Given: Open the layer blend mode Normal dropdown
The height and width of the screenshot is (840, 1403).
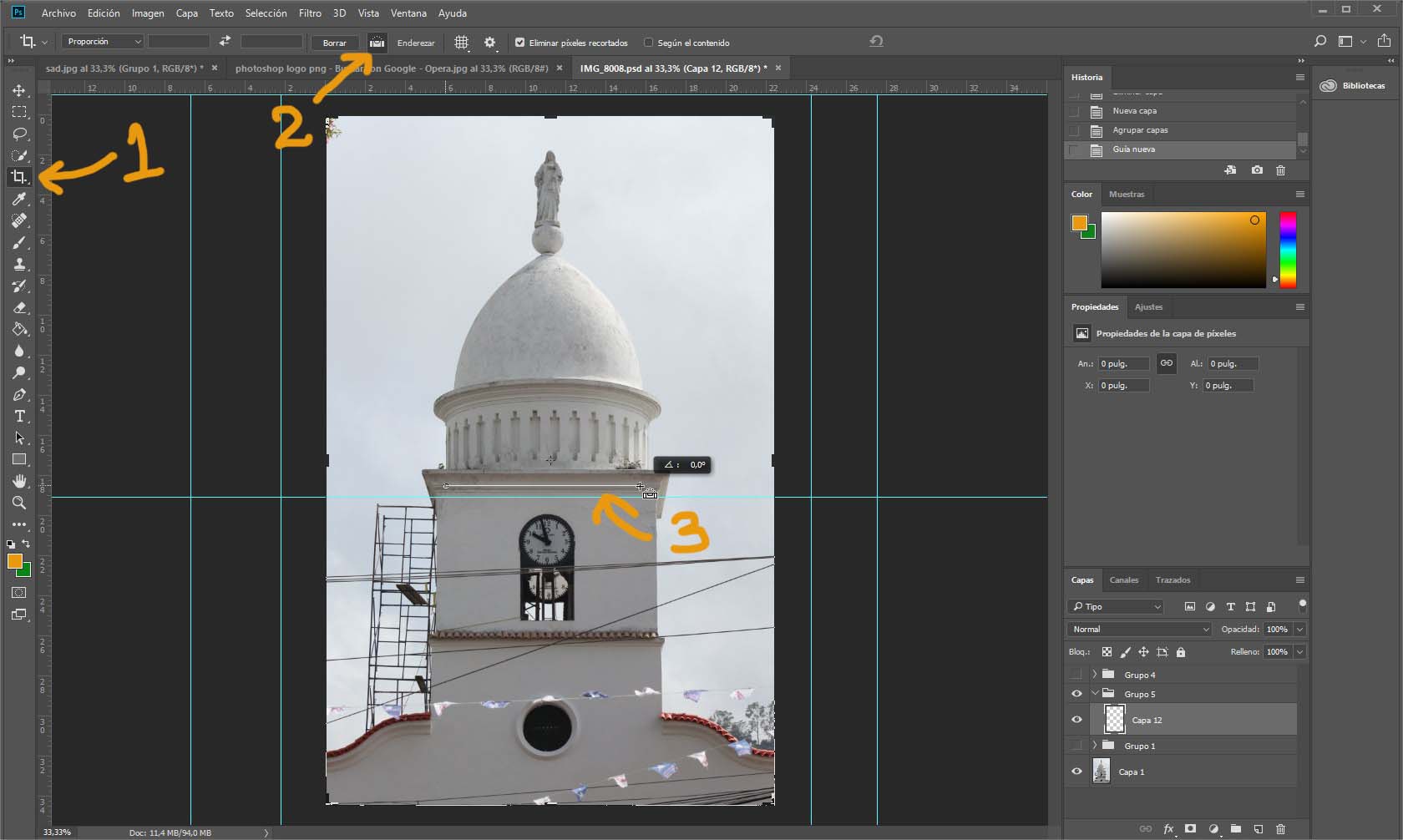Looking at the screenshot, I should [1139, 630].
